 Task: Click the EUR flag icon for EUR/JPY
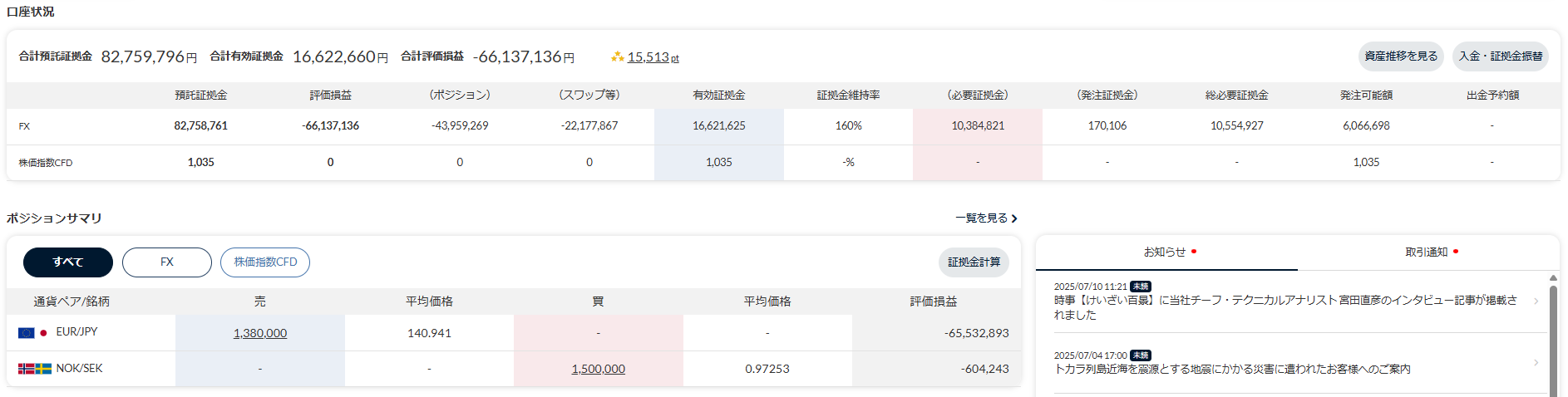click(x=27, y=333)
